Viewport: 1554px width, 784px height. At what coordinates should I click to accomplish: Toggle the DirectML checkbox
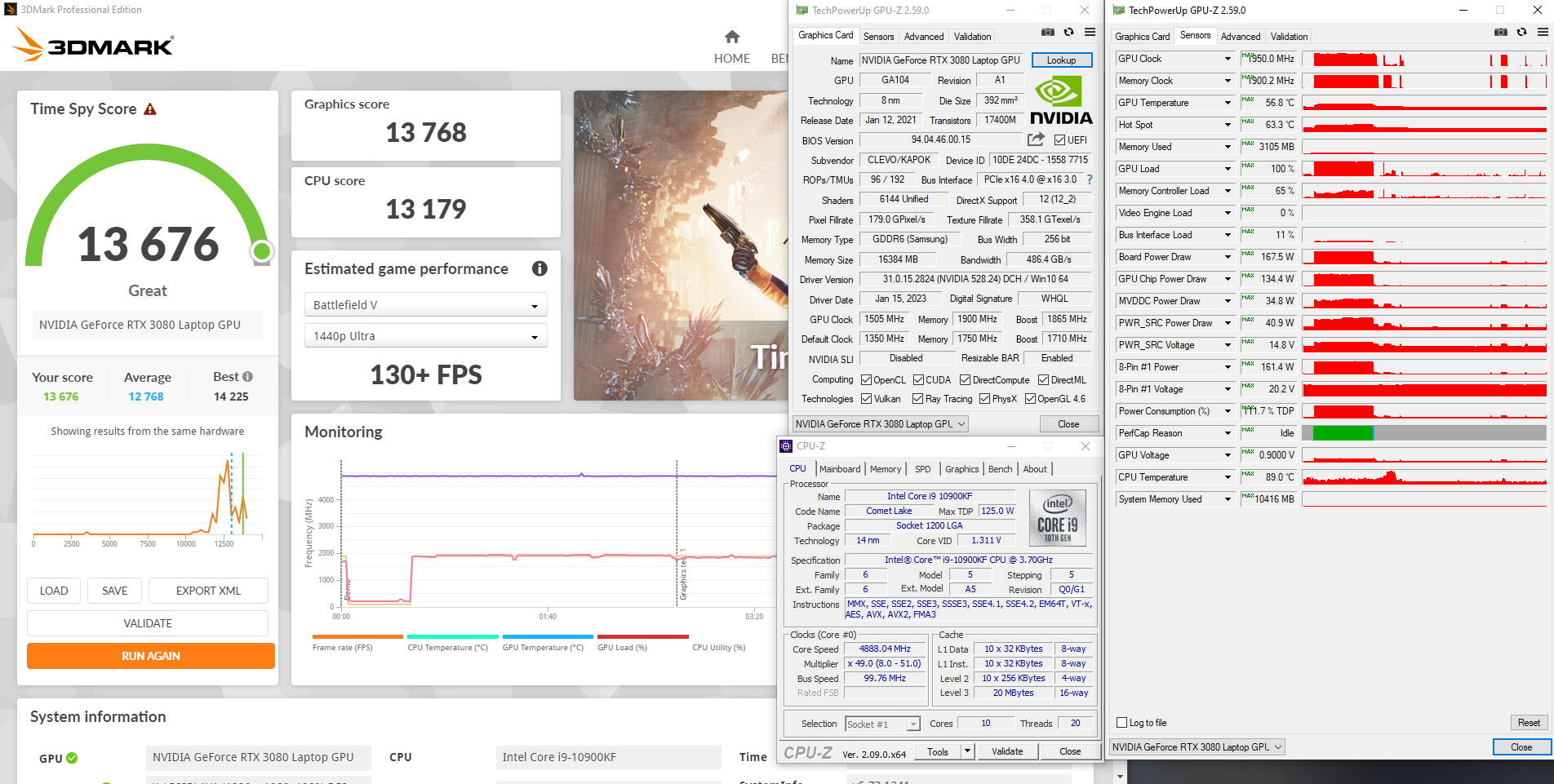tap(1043, 380)
